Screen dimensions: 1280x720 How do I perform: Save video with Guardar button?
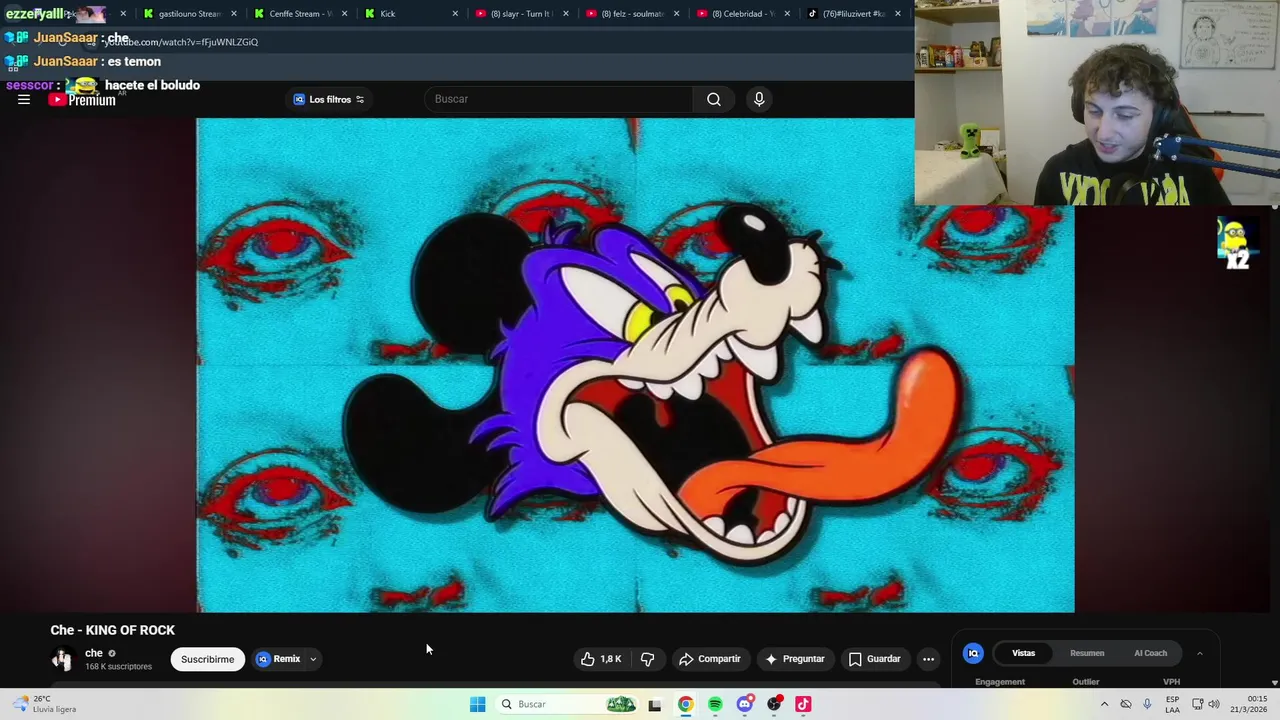tap(875, 659)
